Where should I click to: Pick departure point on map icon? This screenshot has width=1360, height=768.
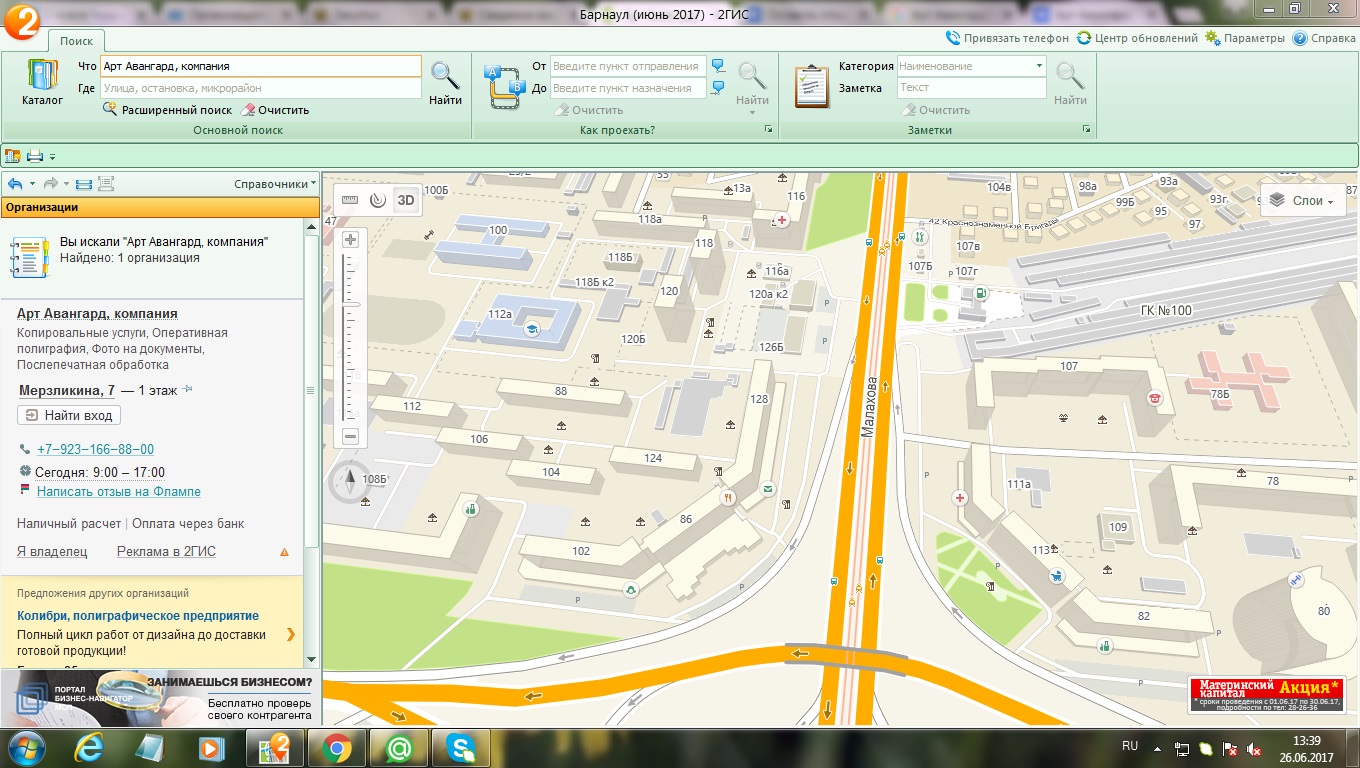click(718, 66)
